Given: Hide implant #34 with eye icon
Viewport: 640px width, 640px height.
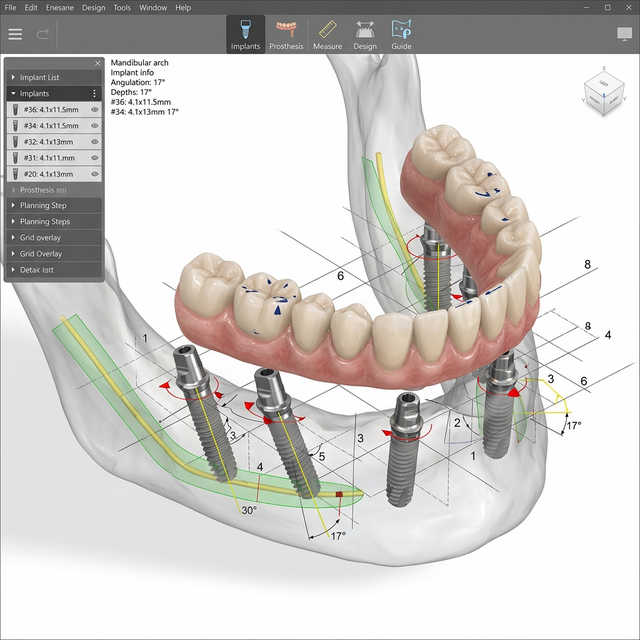Looking at the screenshot, I should [95, 126].
